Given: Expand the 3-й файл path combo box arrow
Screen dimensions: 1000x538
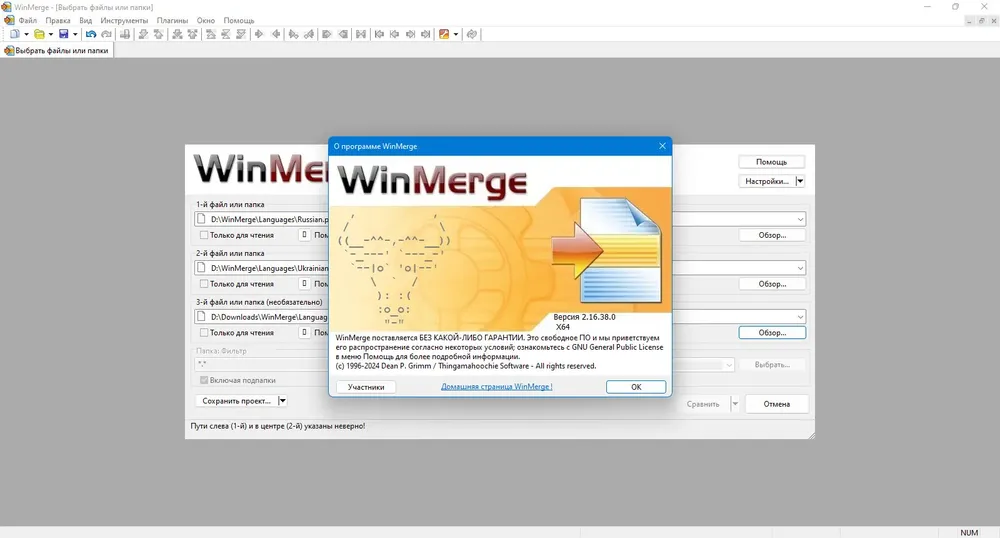Looking at the screenshot, I should (800, 317).
